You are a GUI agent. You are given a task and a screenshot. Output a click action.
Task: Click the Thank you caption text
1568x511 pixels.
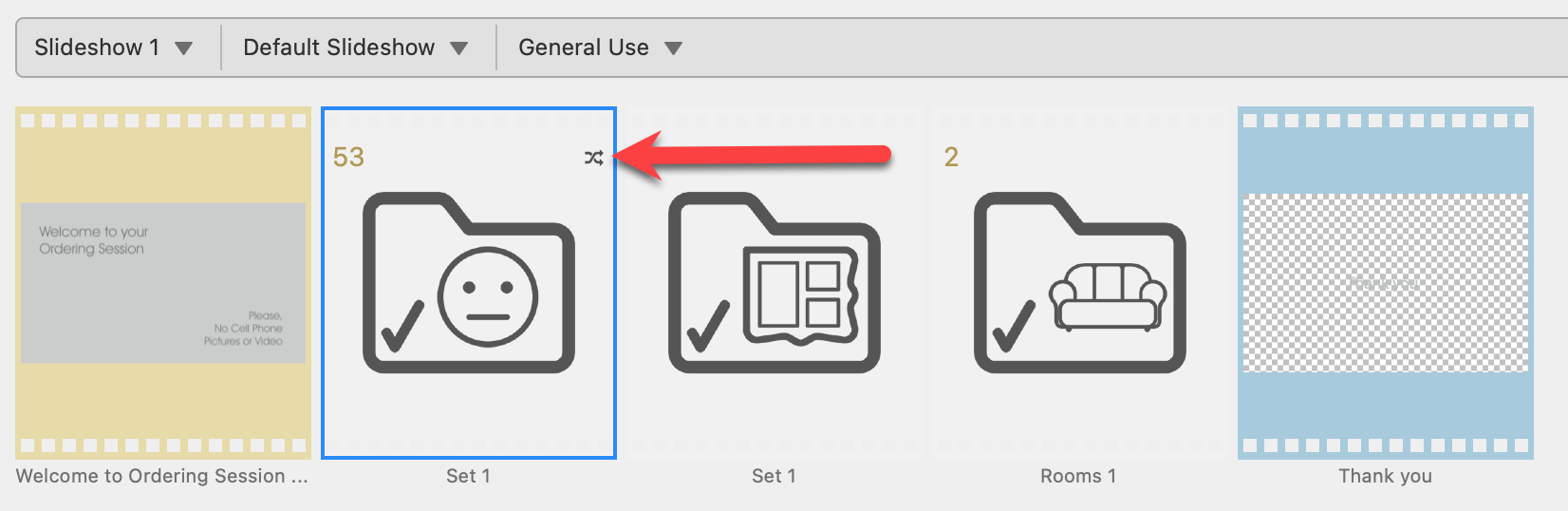[x=1385, y=476]
